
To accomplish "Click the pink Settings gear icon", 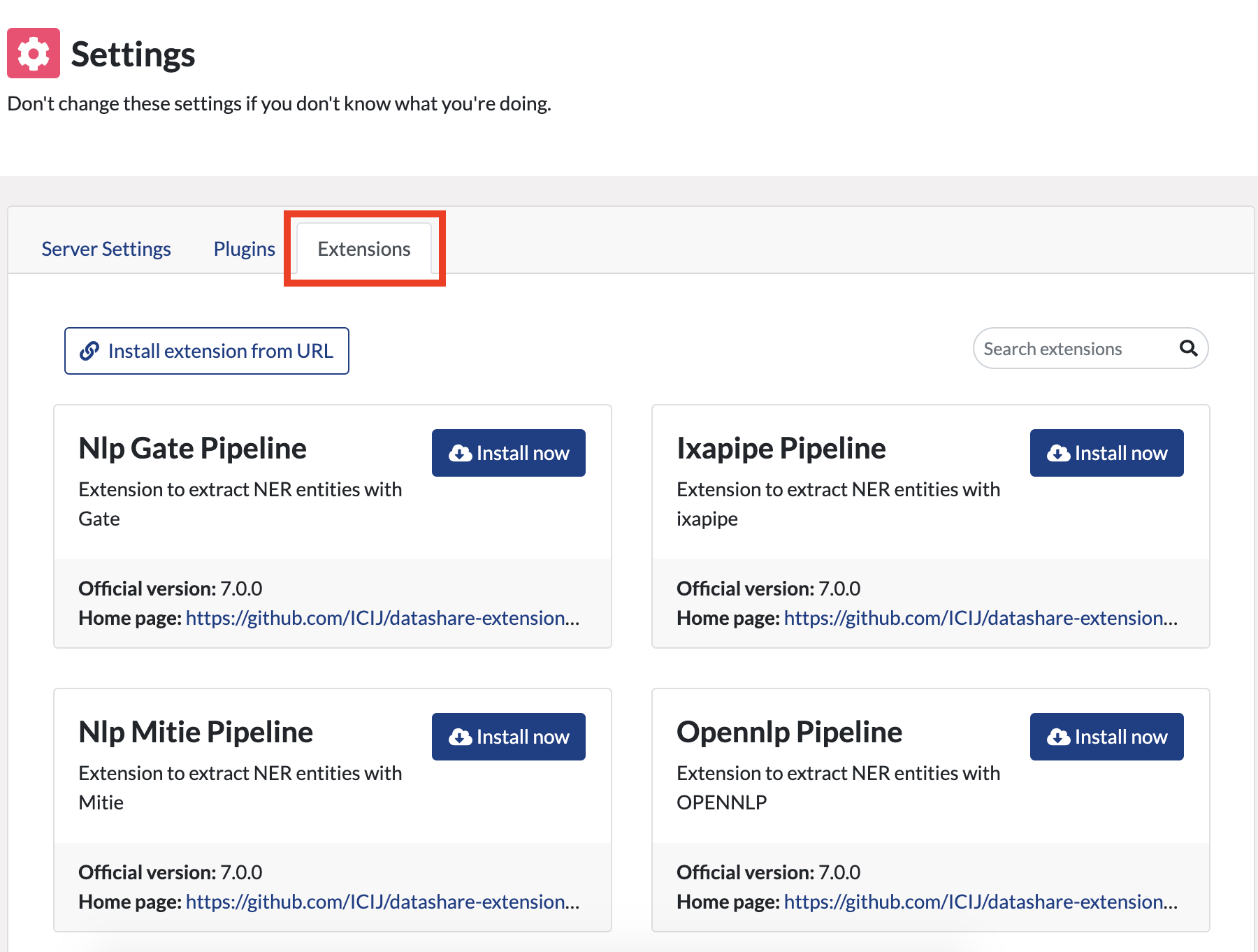I will pos(34,53).
